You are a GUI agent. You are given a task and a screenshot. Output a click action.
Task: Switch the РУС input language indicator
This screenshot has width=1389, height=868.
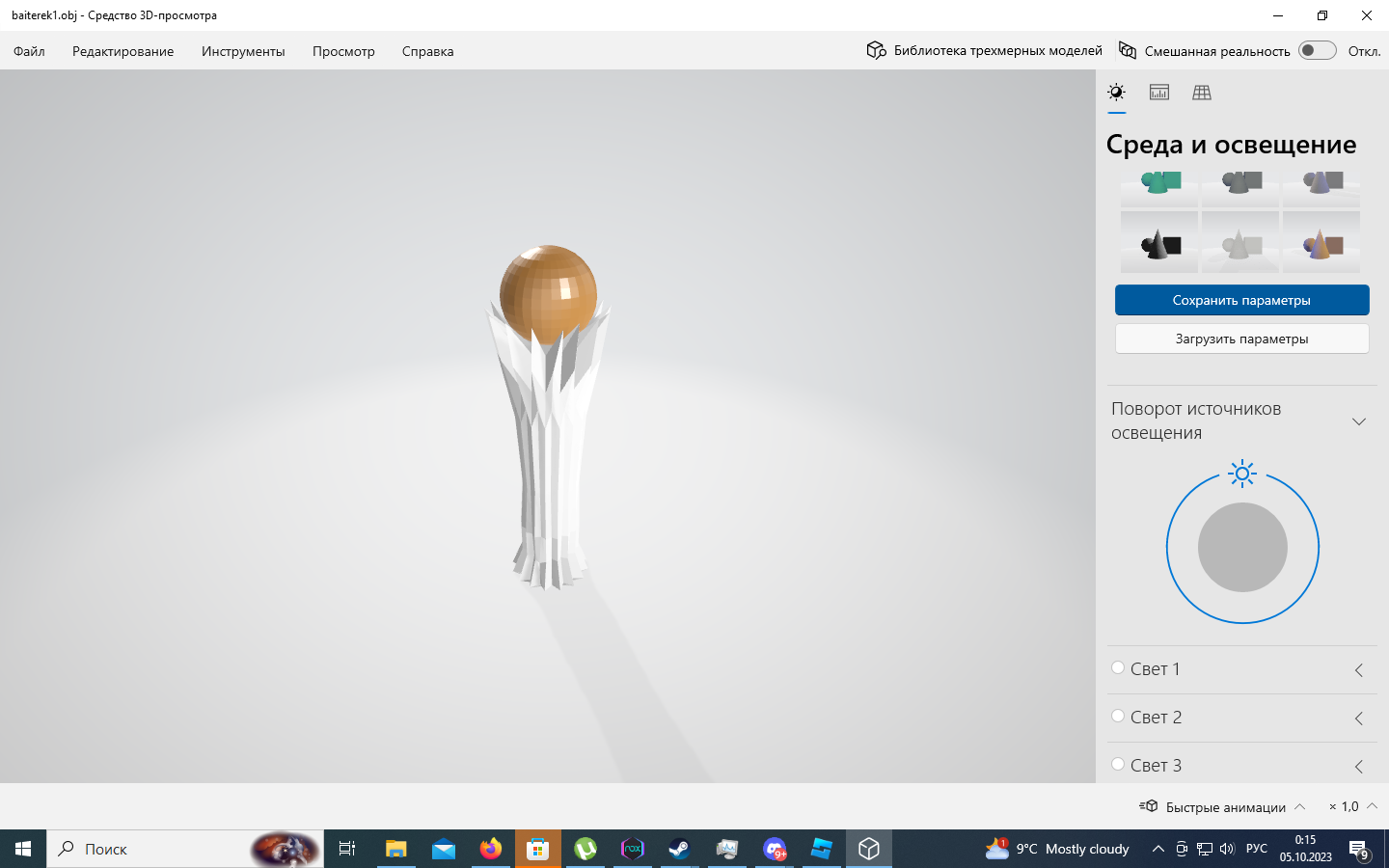(x=1257, y=849)
